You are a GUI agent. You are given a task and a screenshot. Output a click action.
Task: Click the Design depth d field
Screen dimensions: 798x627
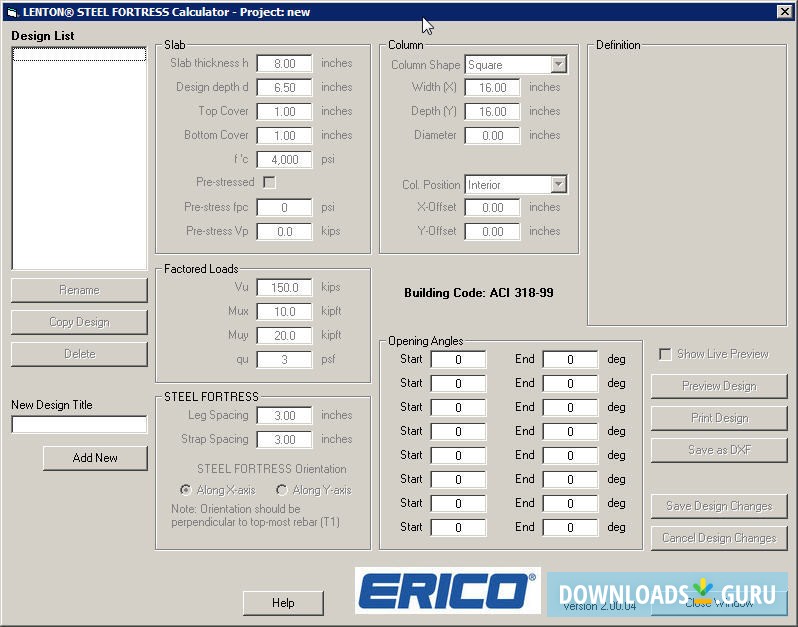coord(284,88)
